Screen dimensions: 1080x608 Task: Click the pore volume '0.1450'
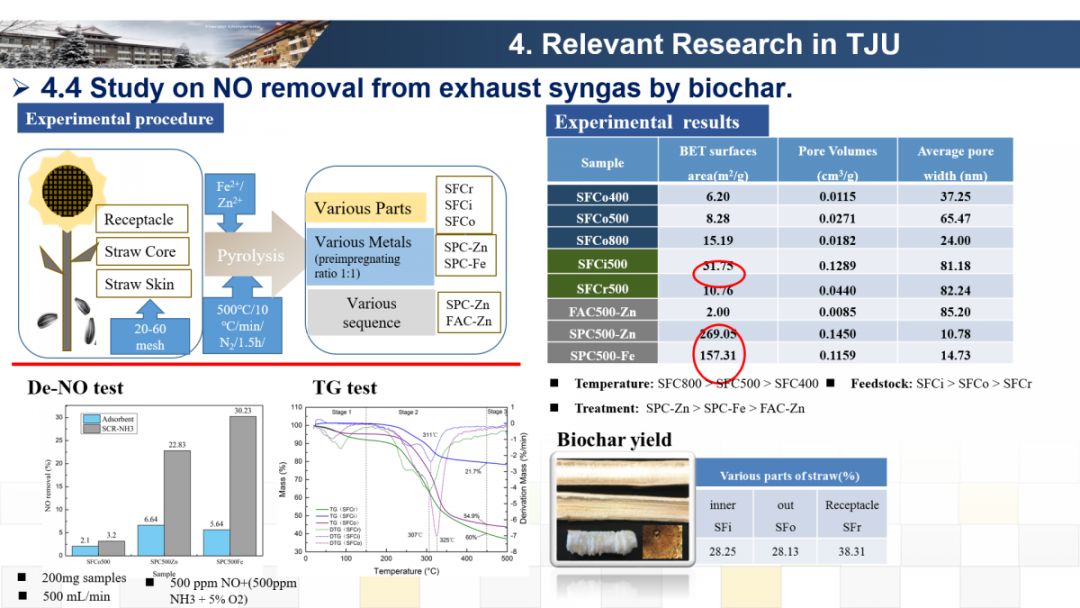[x=838, y=333]
